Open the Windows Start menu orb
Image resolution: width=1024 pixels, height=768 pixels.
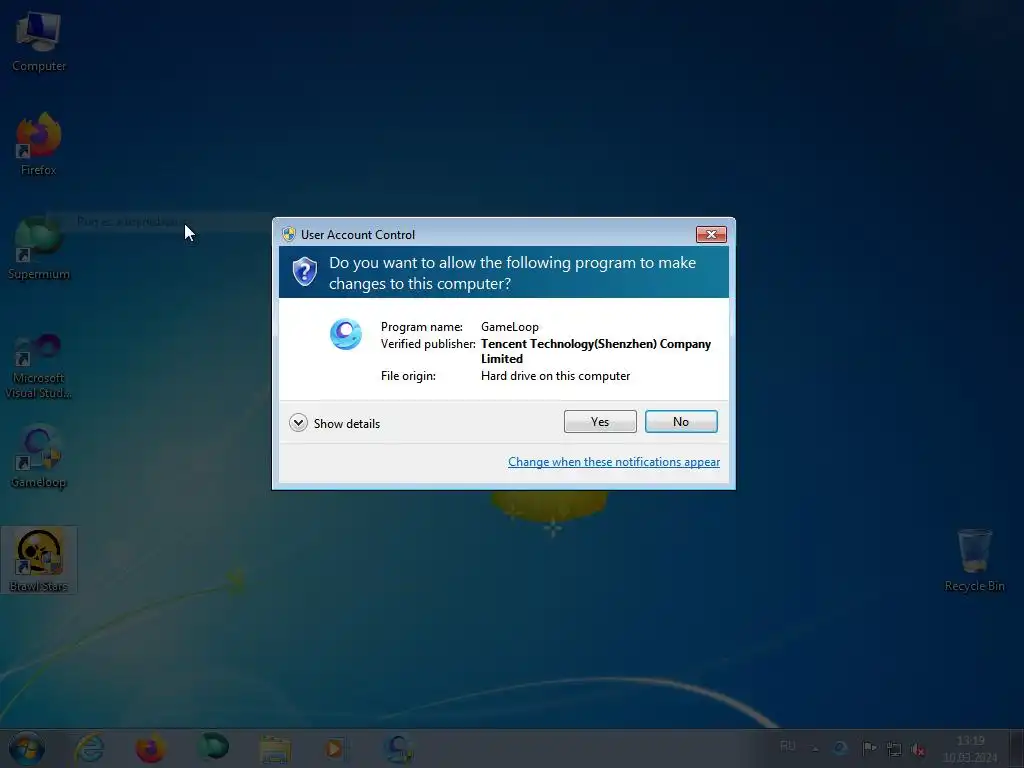point(27,748)
